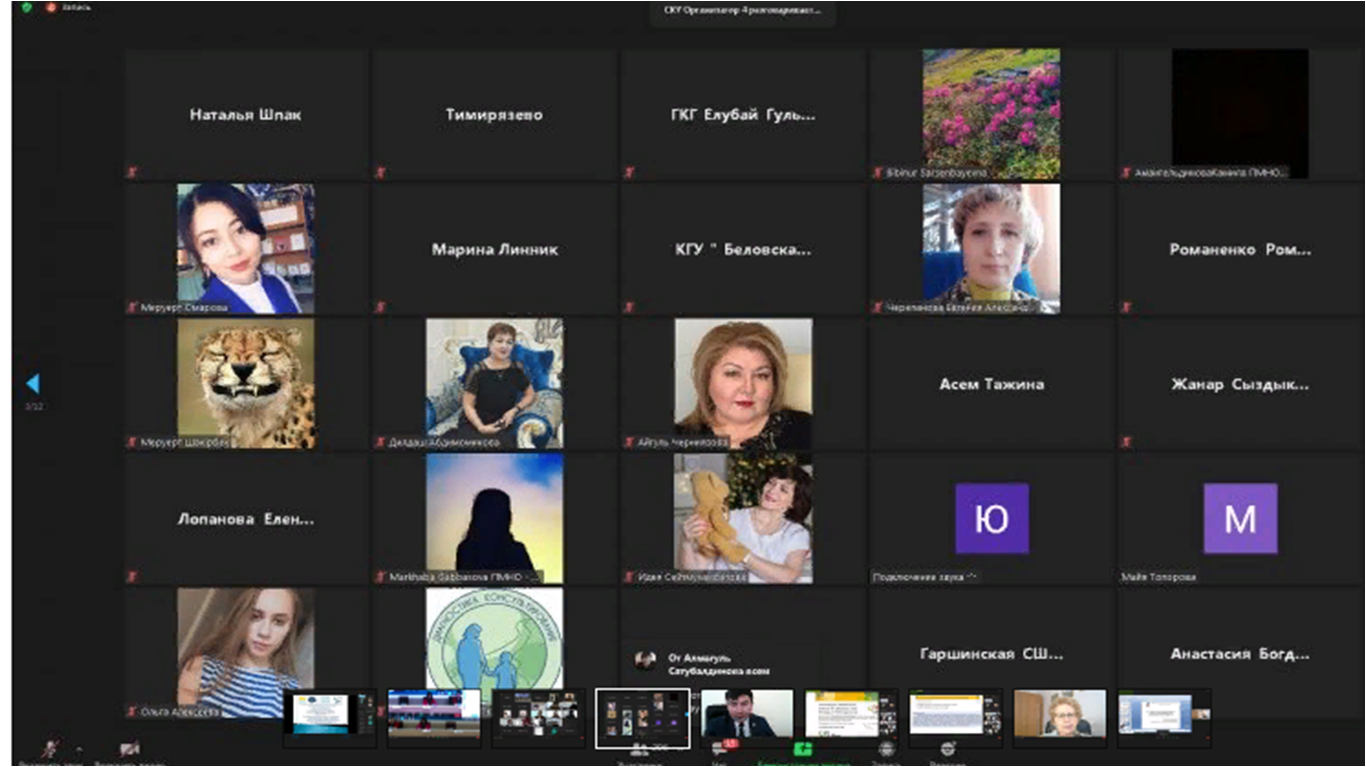Screen dimensions: 1366x767
Task: Select the Марина Линник participant tile
Action: 494,249
